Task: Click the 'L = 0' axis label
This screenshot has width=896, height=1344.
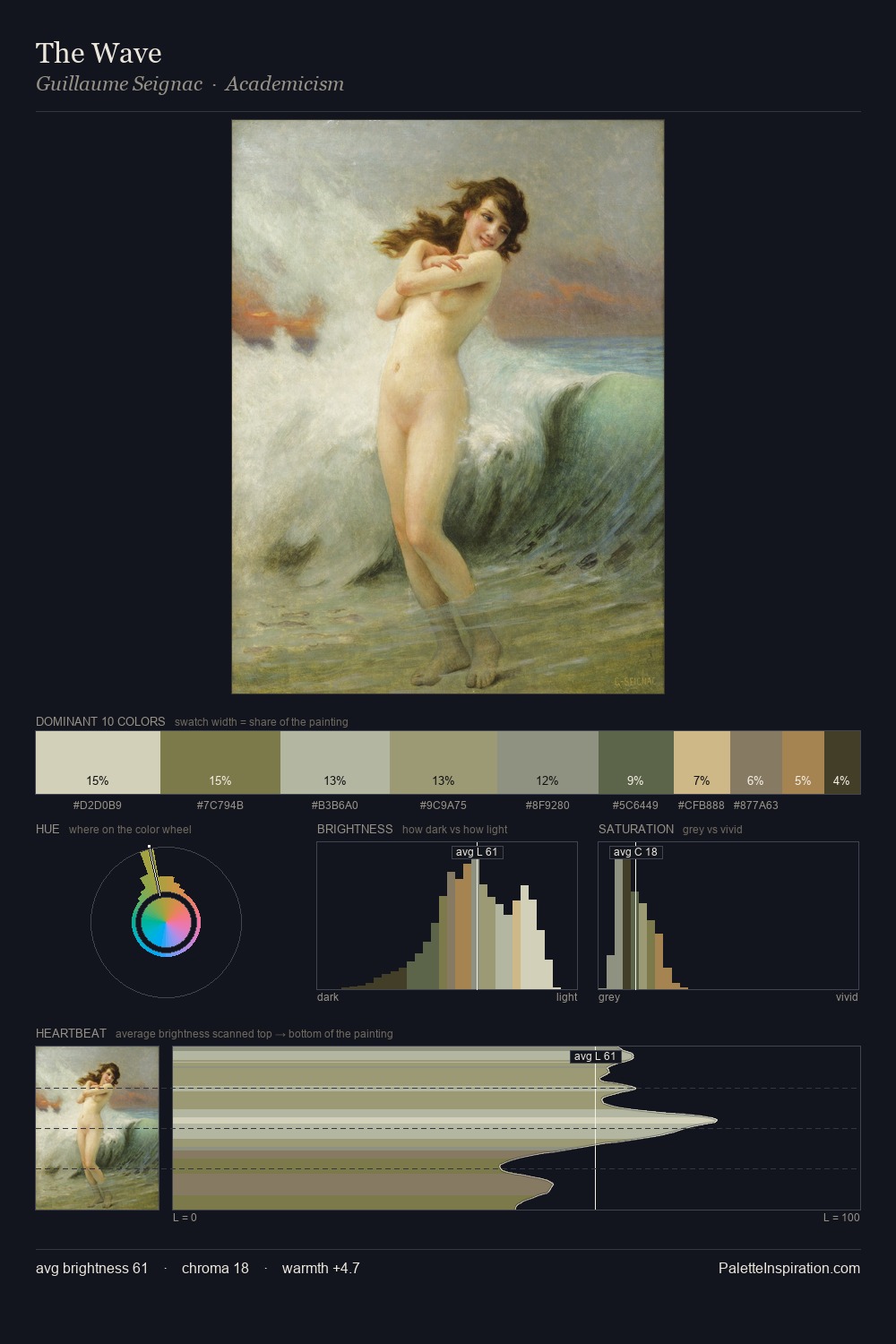Action: point(185,1218)
